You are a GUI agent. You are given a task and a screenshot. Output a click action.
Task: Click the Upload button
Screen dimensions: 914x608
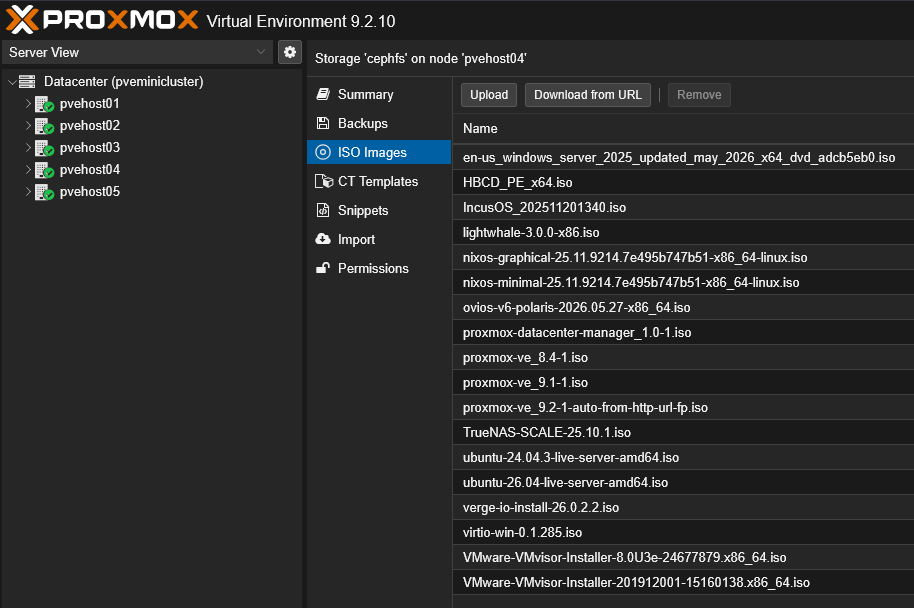(489, 95)
